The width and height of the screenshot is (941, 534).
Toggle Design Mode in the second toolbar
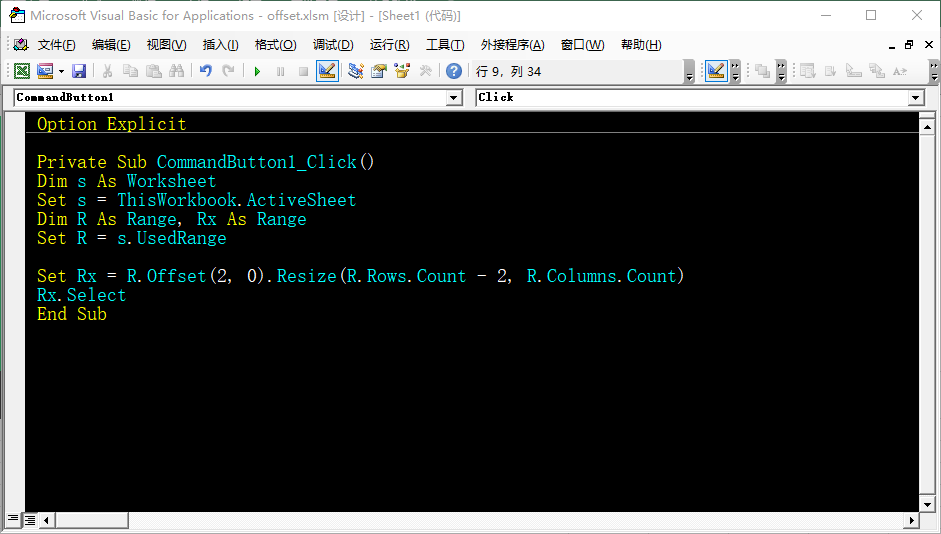716,71
